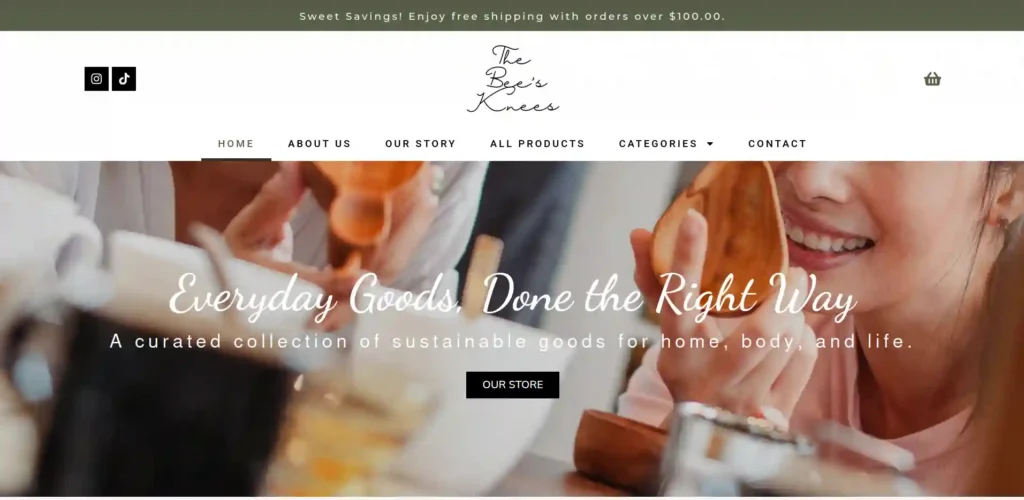Expand the Categories caret arrow
Screen dimensions: 1024x500
pyautogui.click(x=711, y=144)
